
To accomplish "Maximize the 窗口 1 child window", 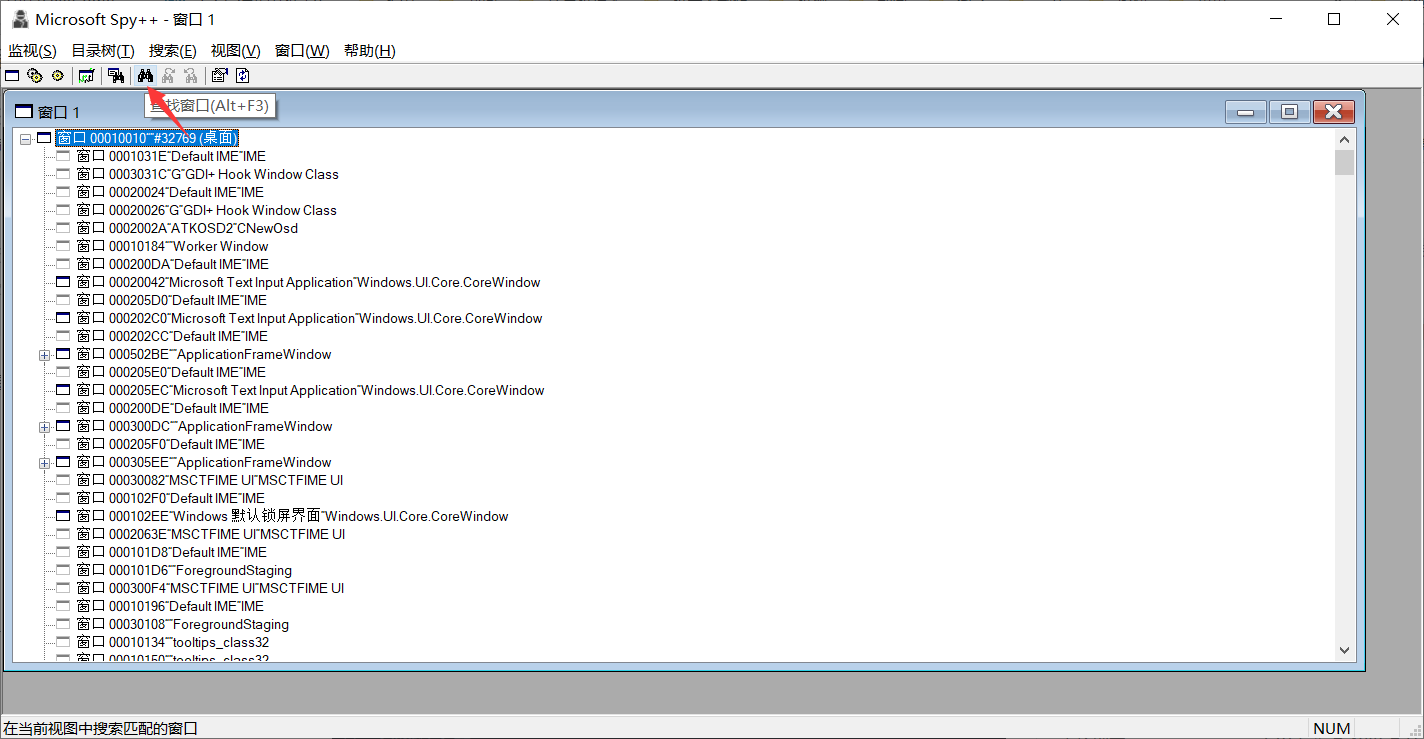I will 1289,112.
